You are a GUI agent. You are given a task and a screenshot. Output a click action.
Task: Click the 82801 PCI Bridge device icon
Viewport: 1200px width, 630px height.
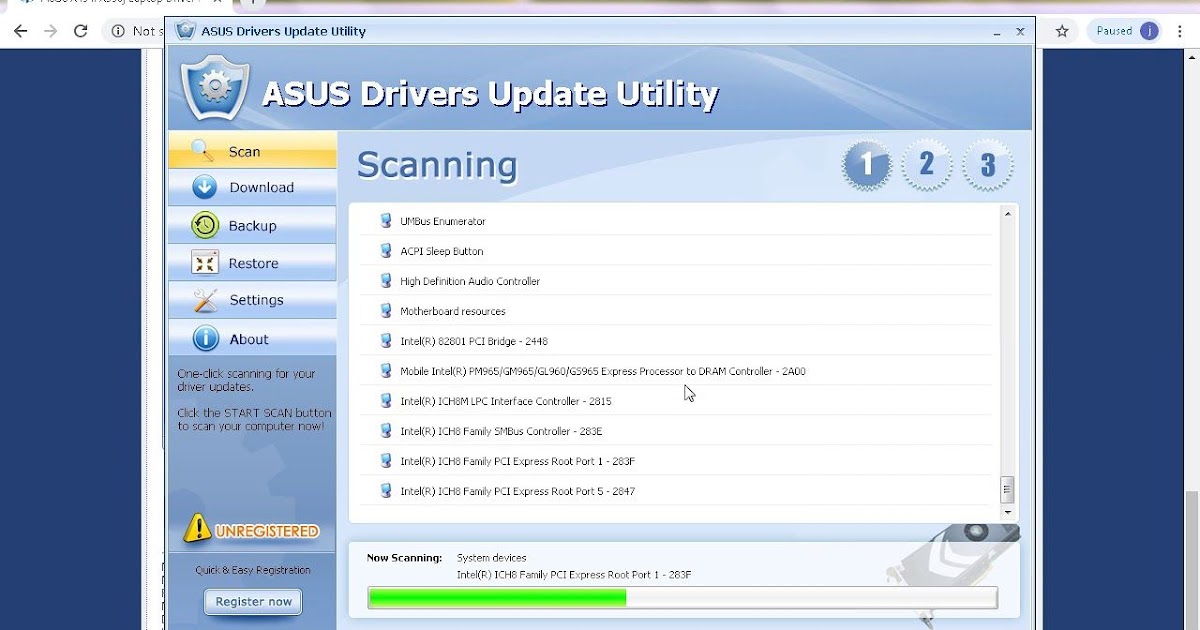point(386,341)
